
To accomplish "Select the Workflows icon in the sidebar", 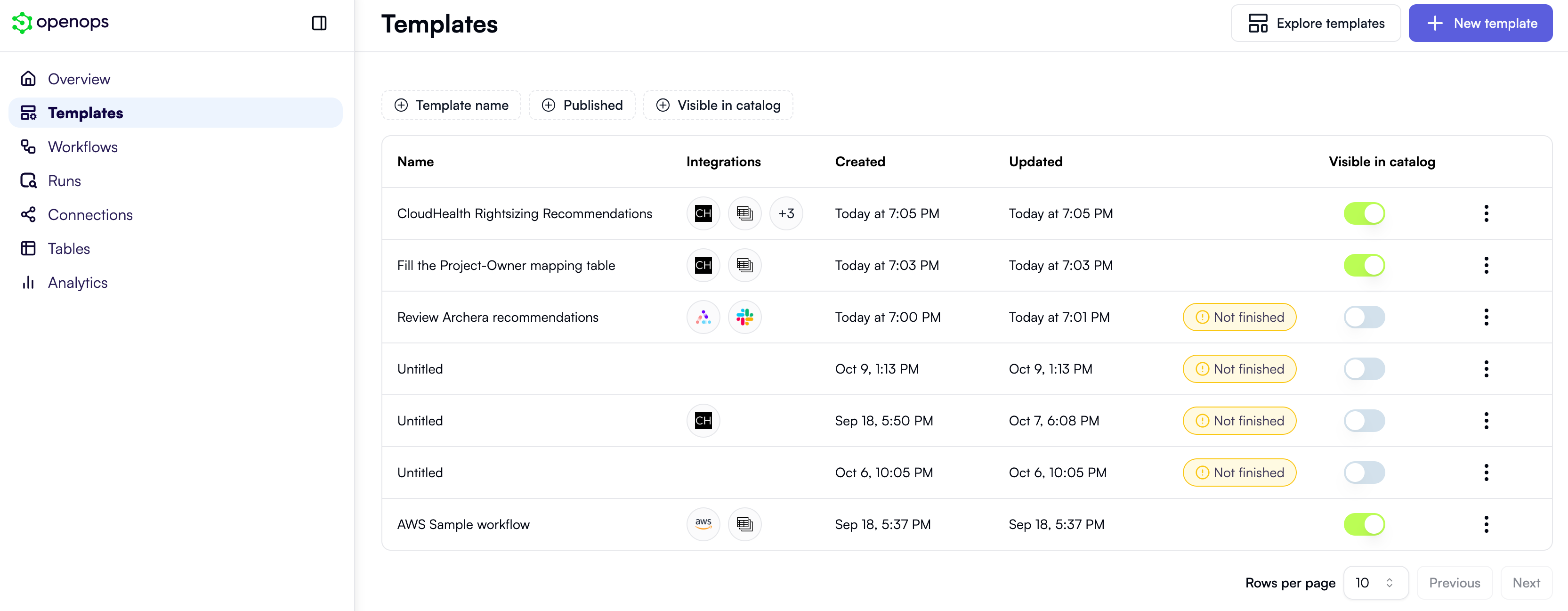I will tap(28, 146).
